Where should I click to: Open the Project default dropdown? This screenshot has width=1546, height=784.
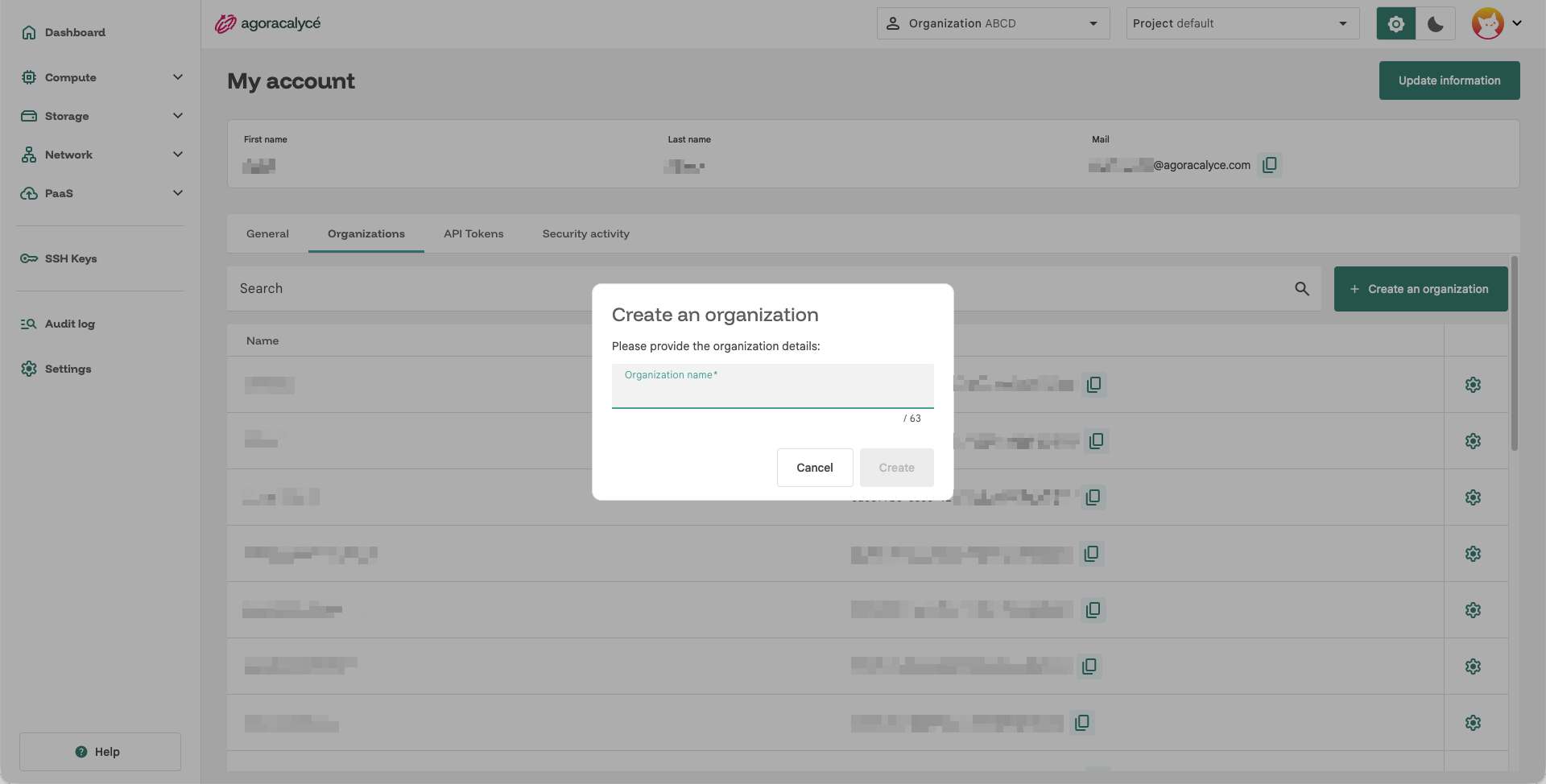click(1242, 23)
